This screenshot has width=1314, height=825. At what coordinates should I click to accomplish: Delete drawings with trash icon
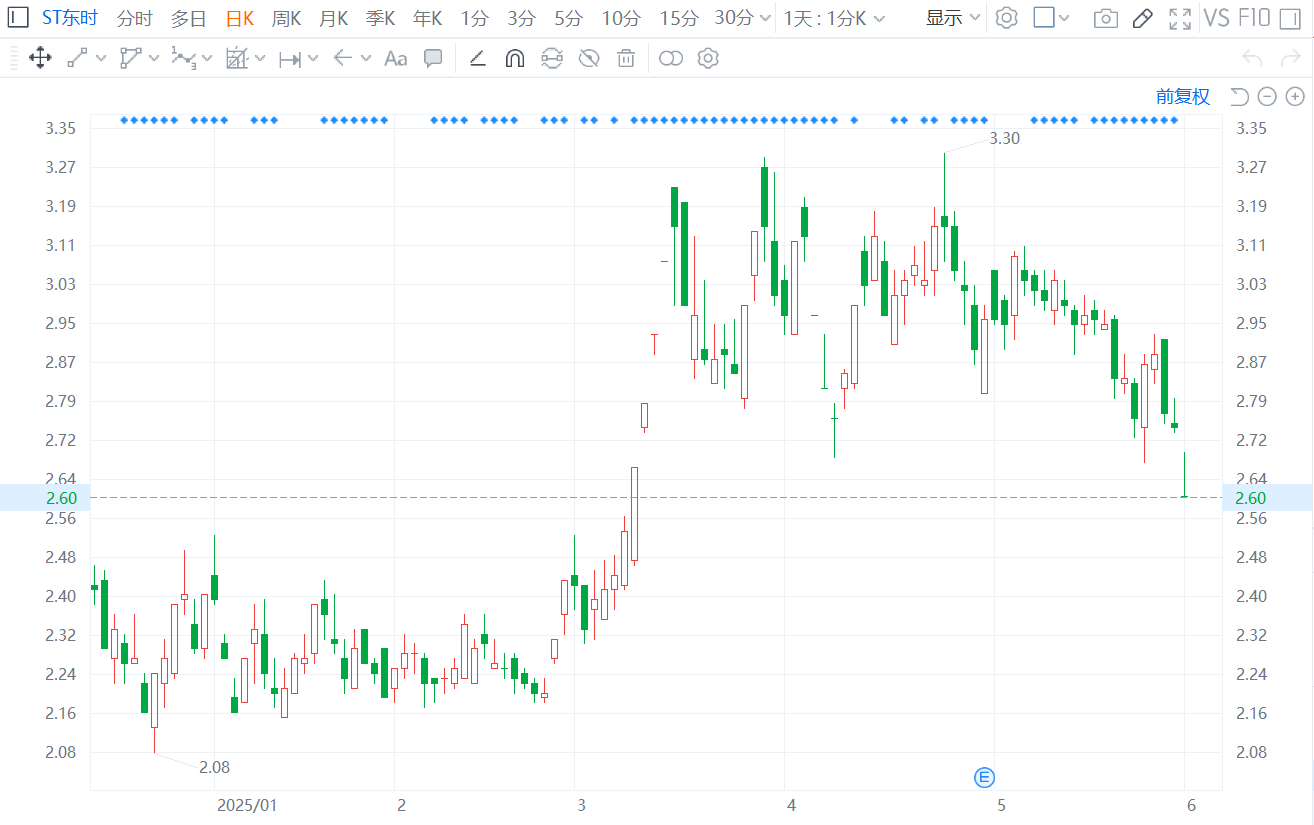[x=626, y=58]
